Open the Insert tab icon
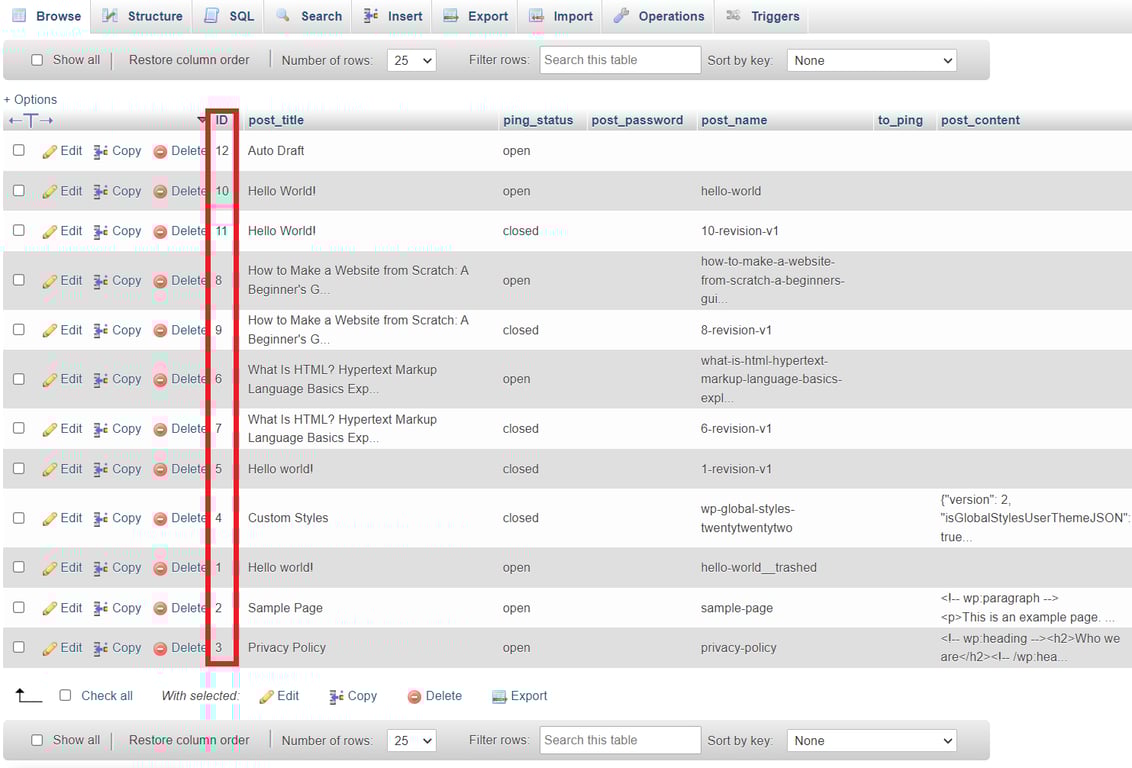The height and width of the screenshot is (768, 1132). point(370,16)
